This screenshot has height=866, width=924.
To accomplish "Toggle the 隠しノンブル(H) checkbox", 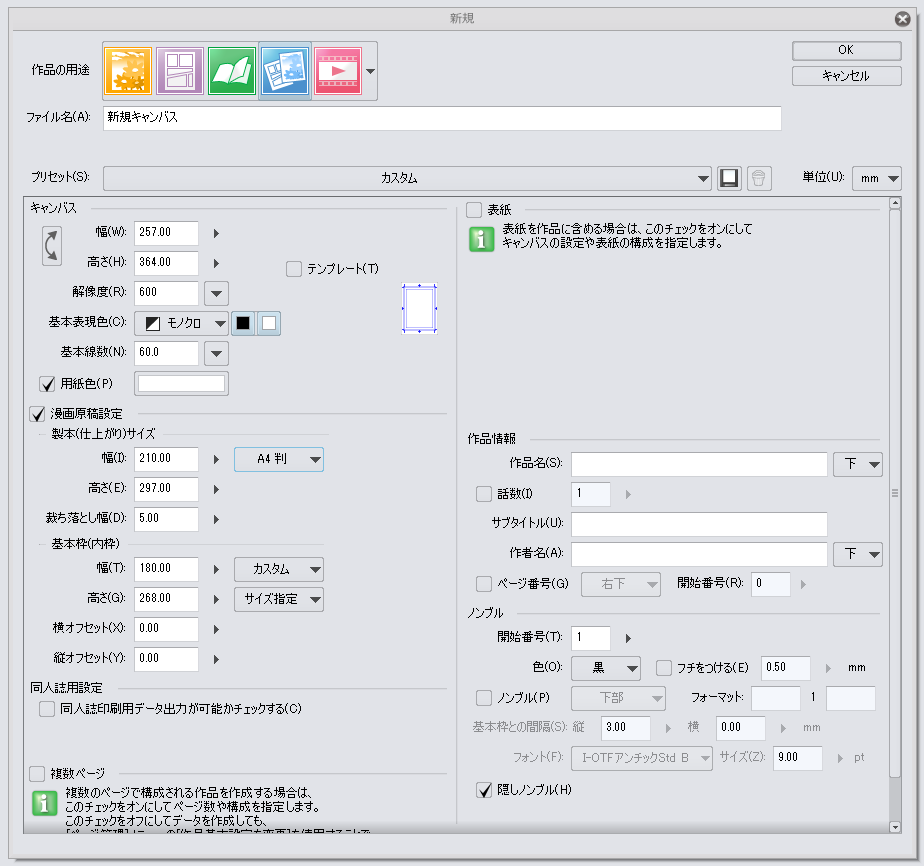I will [484, 790].
